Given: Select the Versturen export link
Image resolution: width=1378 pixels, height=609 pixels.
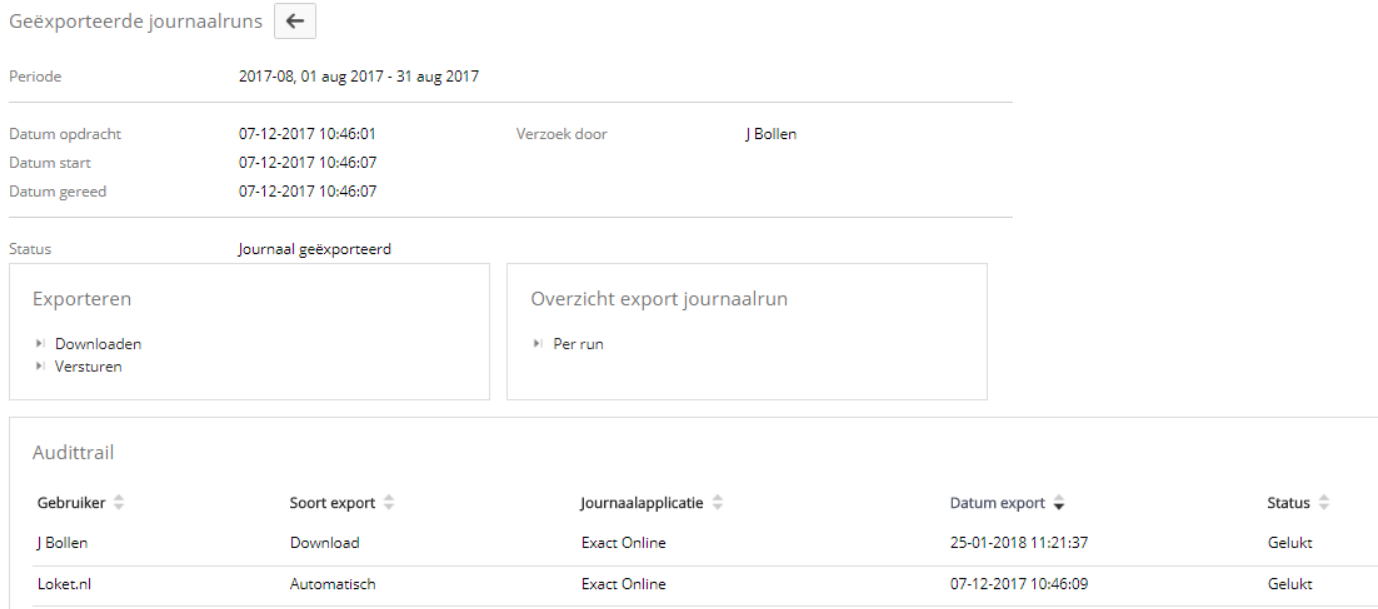Looking at the screenshot, I should [90, 367].
